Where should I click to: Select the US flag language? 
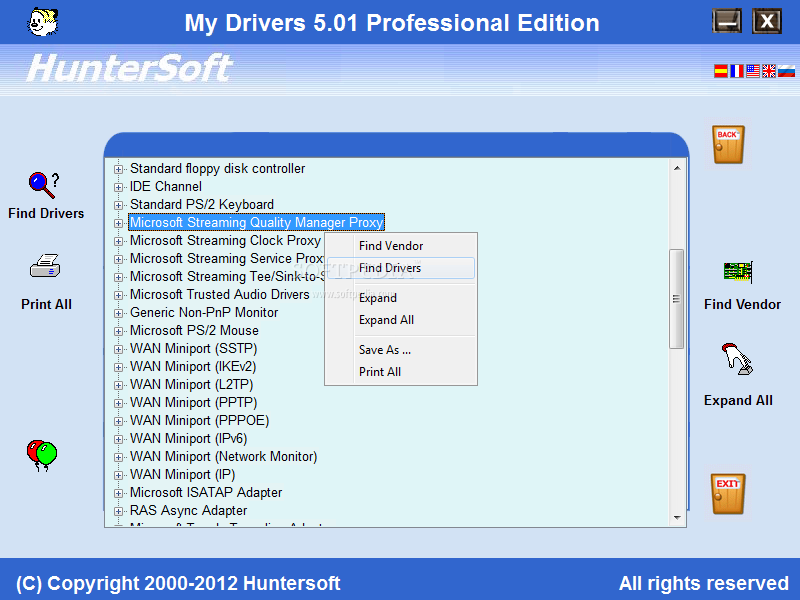(753, 71)
